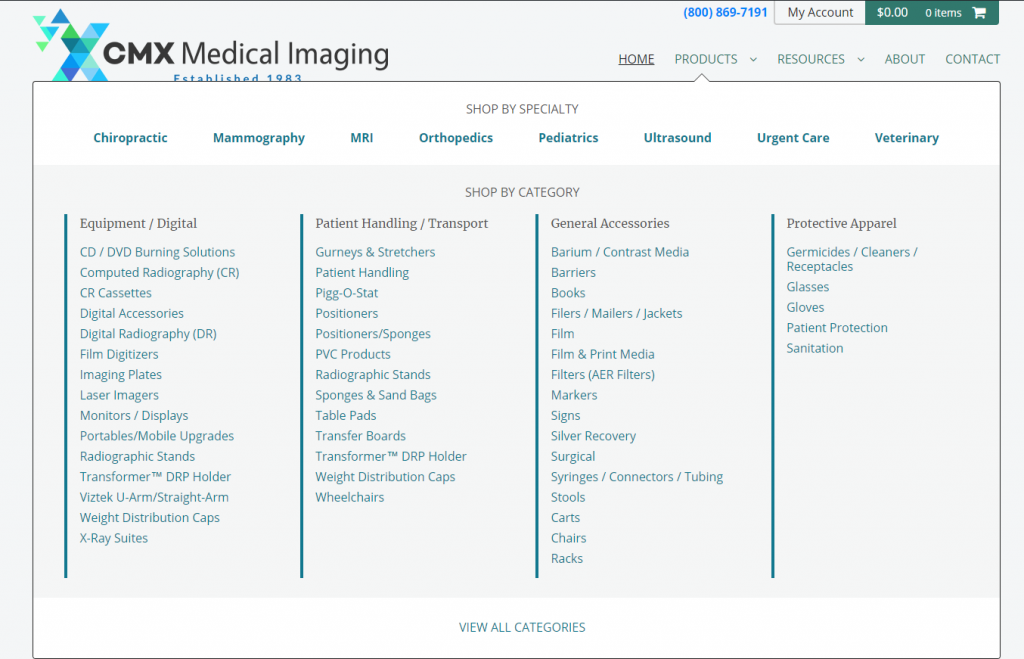Call the (800) 869-7191 phone link

tap(725, 12)
